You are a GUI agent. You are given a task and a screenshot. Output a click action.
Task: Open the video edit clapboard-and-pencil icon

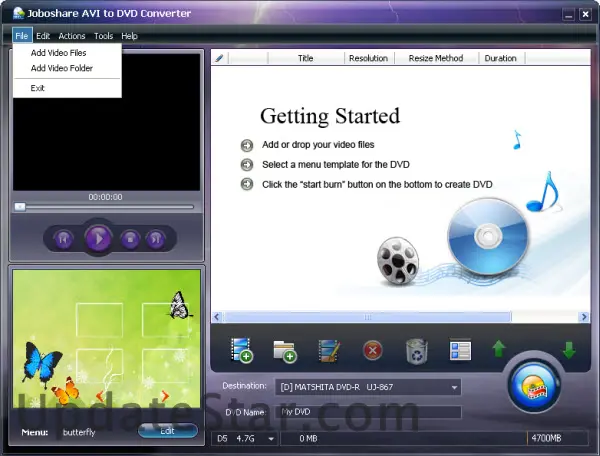(x=329, y=350)
